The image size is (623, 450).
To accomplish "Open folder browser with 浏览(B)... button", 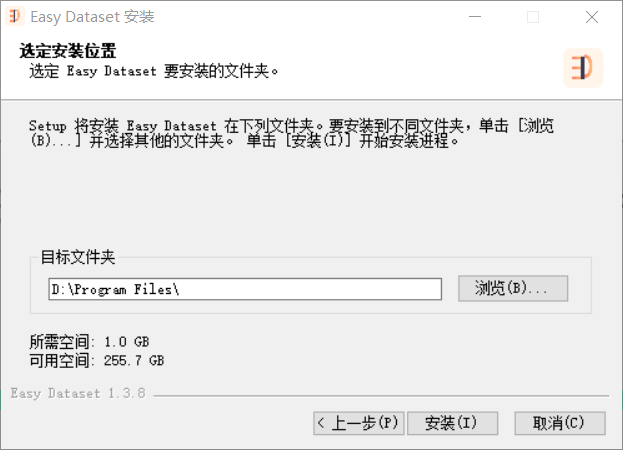I will pos(513,288).
